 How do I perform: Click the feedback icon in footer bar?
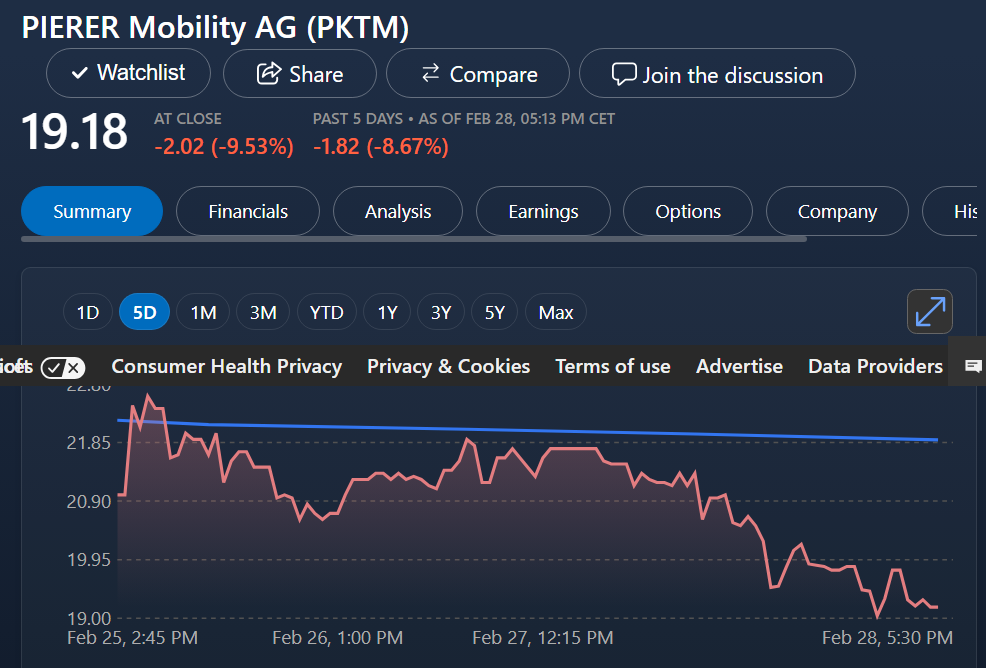coord(973,367)
